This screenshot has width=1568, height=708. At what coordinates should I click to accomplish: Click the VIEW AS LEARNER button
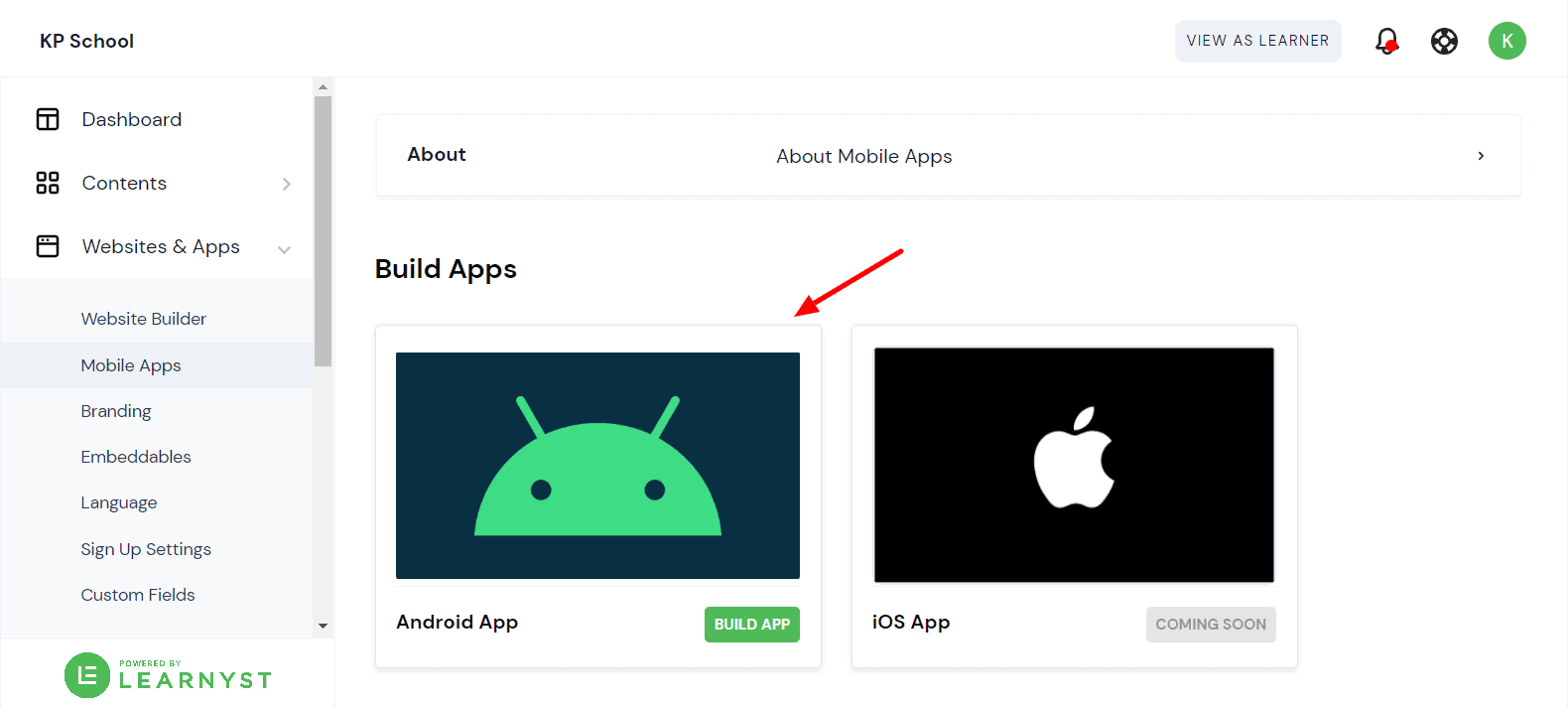pyautogui.click(x=1257, y=41)
